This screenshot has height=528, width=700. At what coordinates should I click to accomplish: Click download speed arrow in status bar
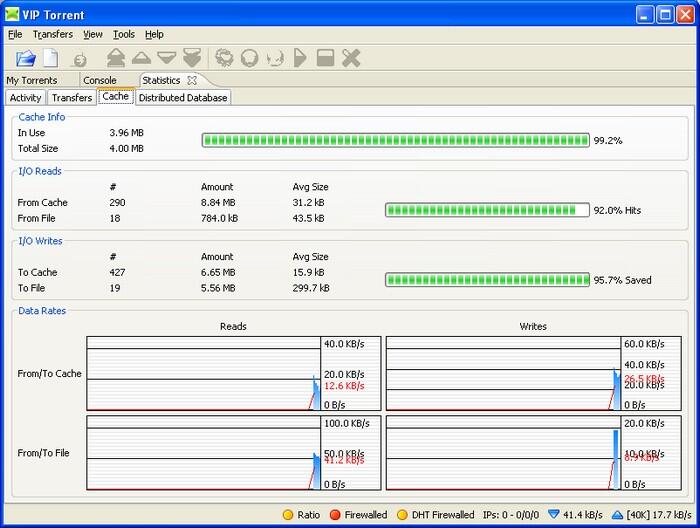tap(554, 515)
